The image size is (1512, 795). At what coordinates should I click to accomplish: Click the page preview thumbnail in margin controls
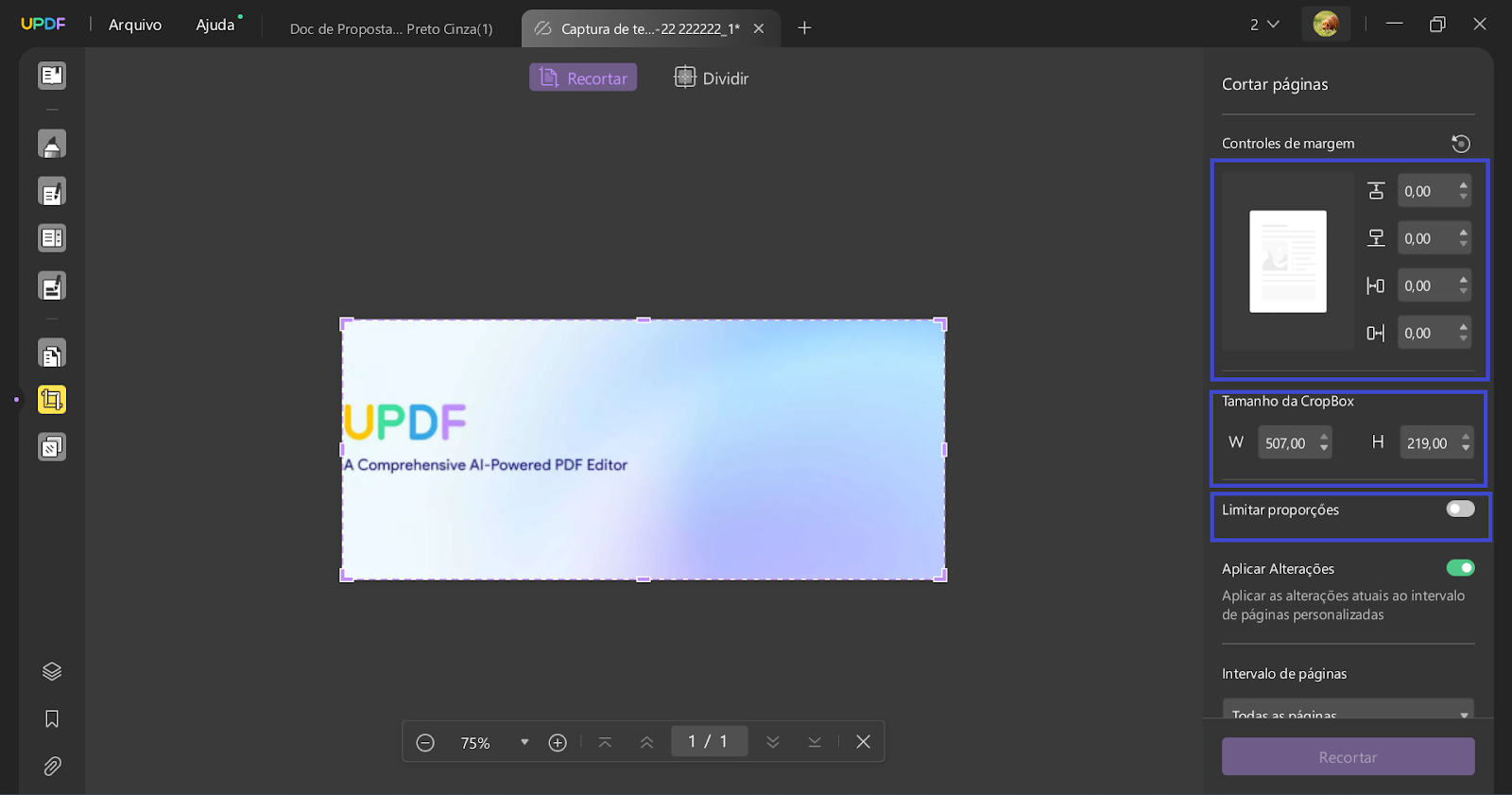point(1288,262)
